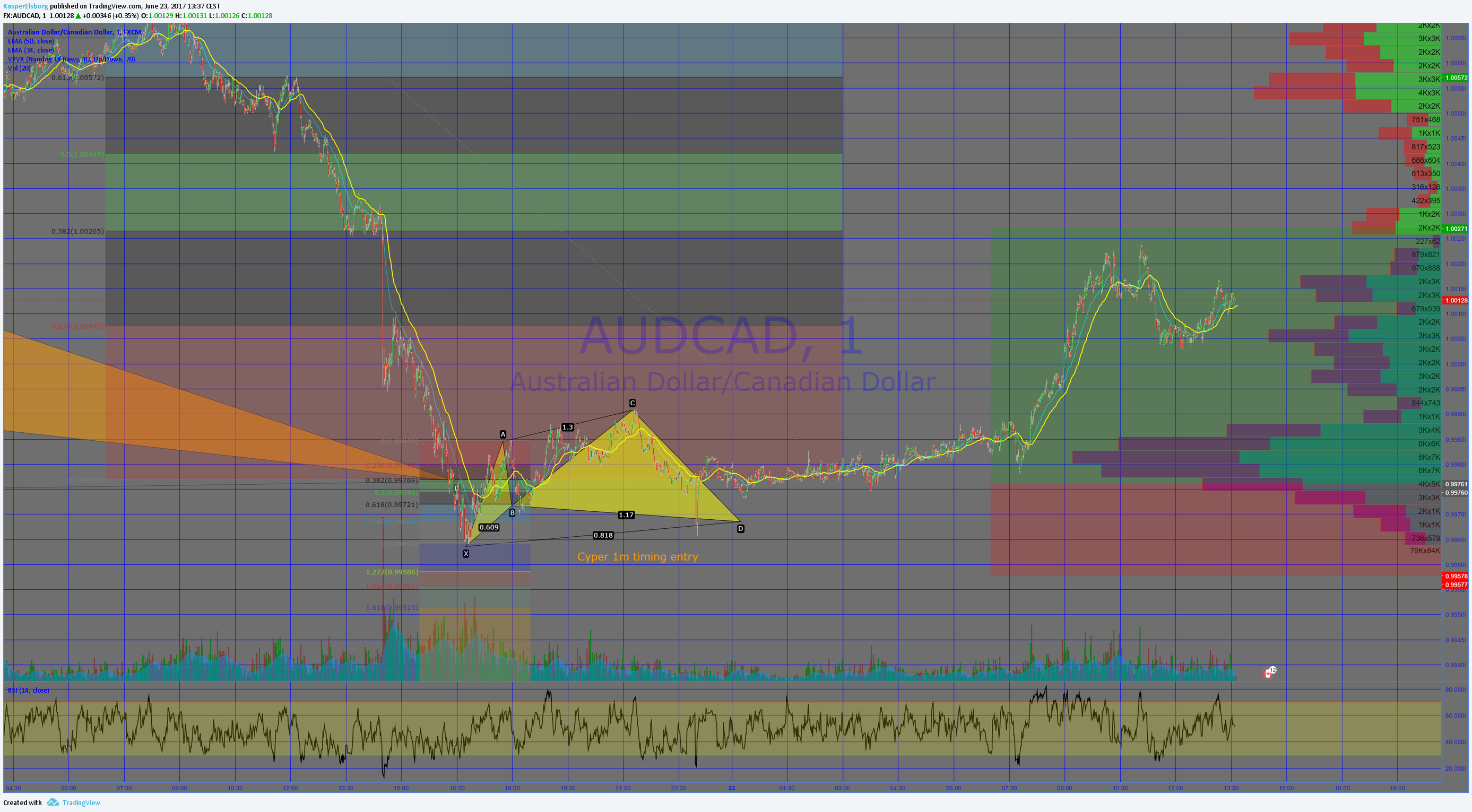The height and width of the screenshot is (812, 1472).
Task: Click the 04:30 label at axis start
Action: click(x=13, y=788)
